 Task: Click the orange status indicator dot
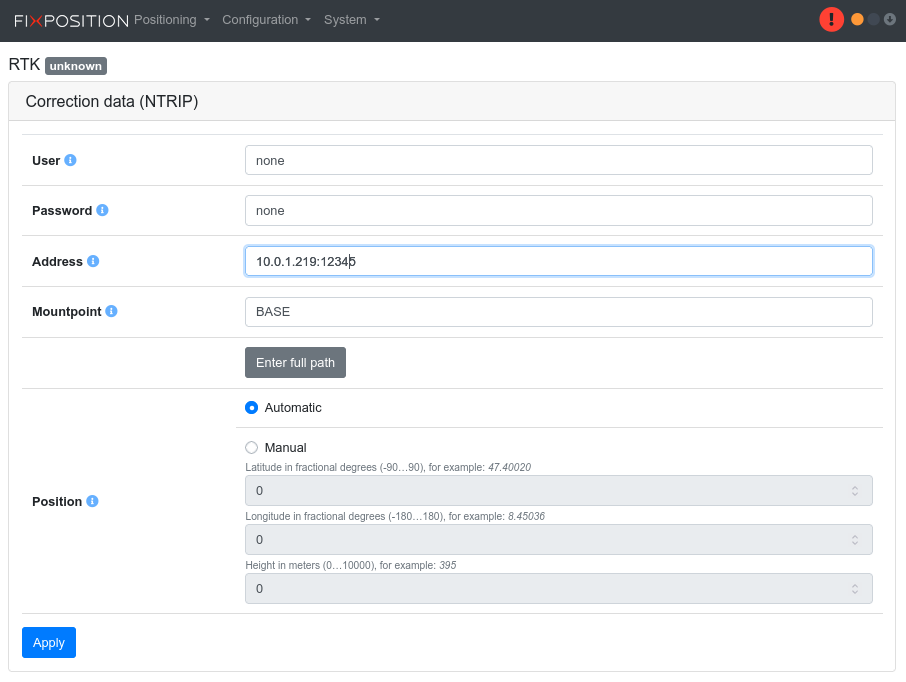tap(857, 19)
